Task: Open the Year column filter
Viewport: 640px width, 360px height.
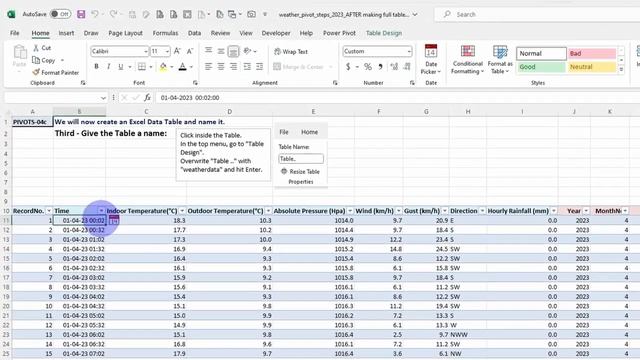Action: click(x=586, y=211)
